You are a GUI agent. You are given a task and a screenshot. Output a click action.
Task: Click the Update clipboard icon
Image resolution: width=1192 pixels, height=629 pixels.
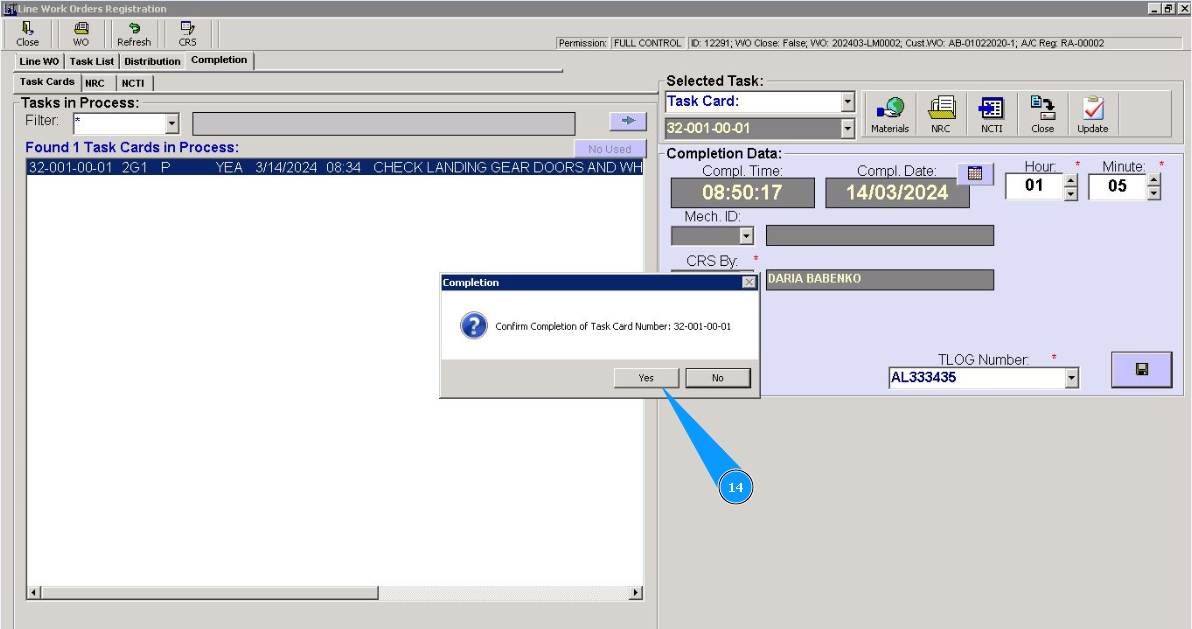click(1092, 115)
